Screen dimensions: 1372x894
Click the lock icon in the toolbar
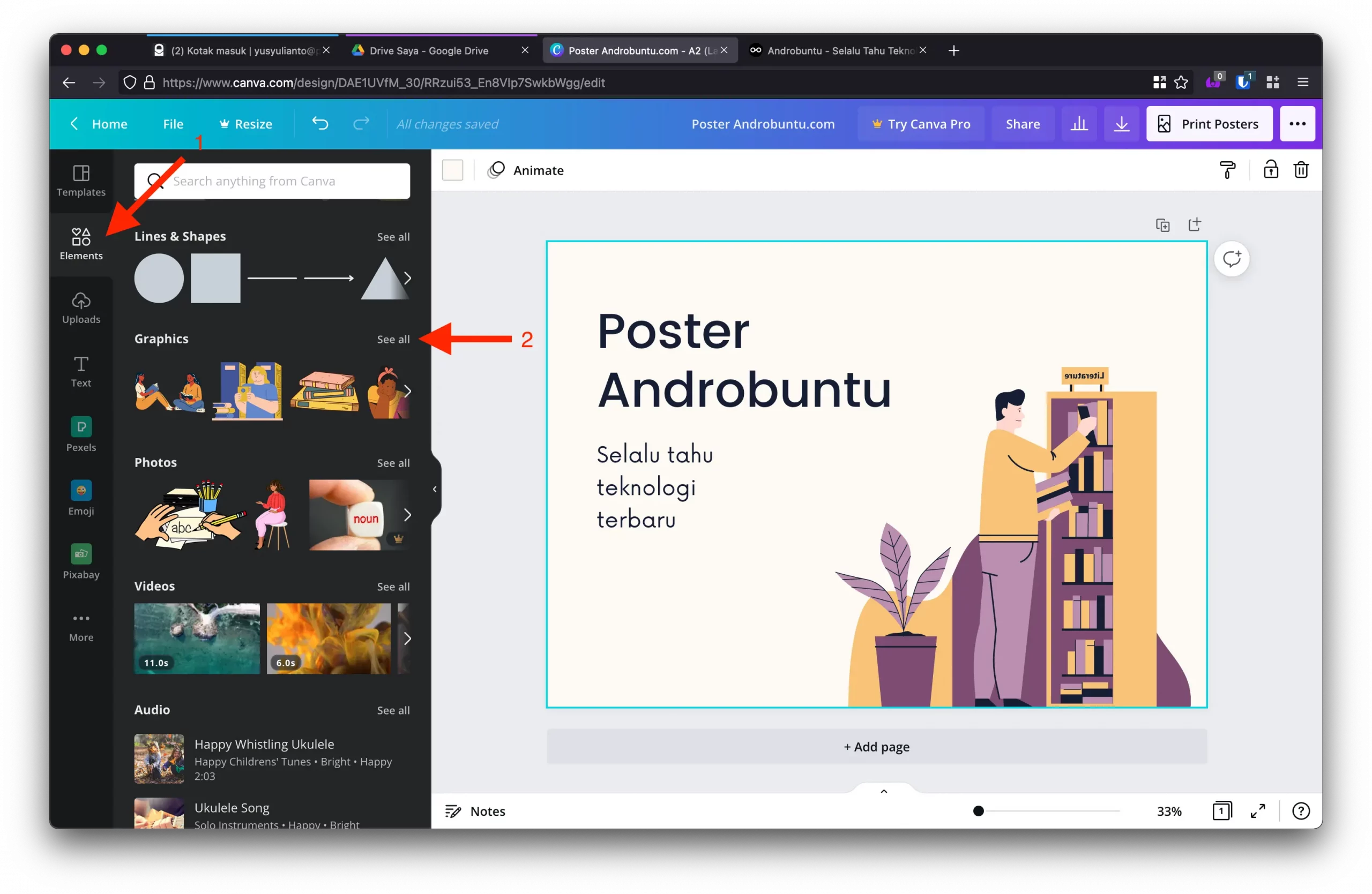click(1271, 170)
